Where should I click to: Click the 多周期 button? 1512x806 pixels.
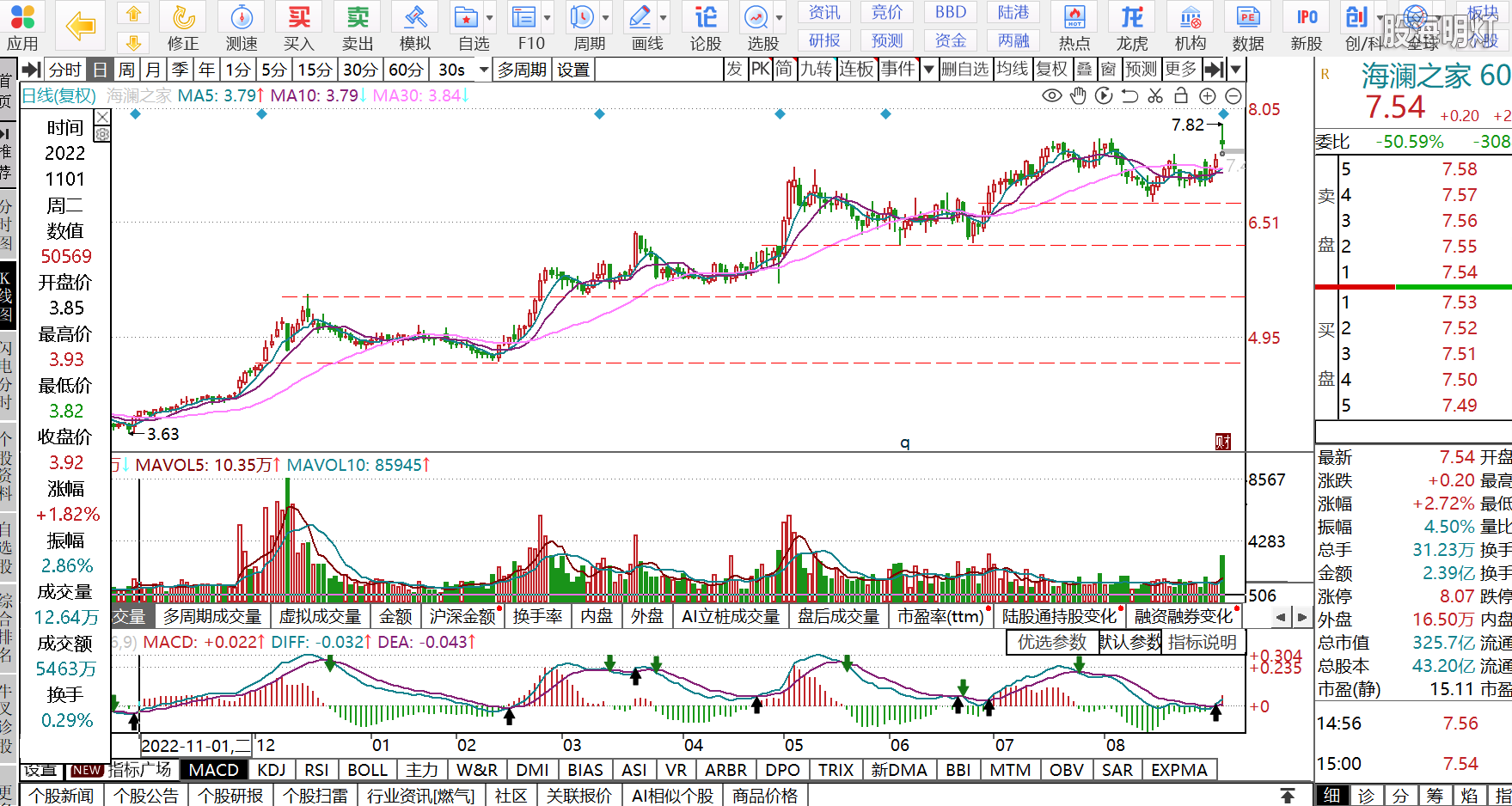click(x=522, y=70)
